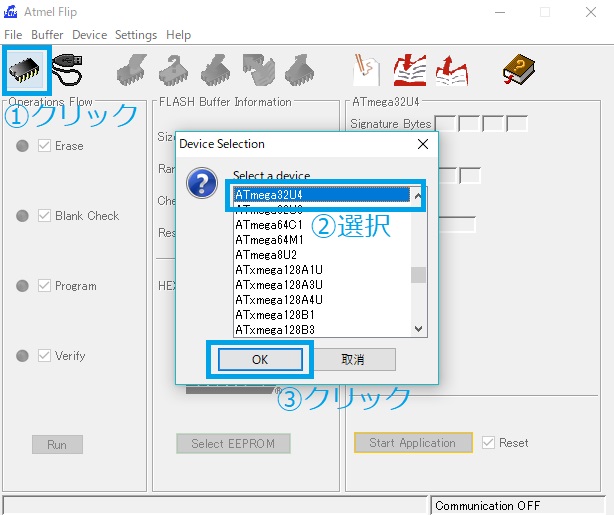Click the Select EEPROM button
Screen dimensions: 614x515
[233, 443]
